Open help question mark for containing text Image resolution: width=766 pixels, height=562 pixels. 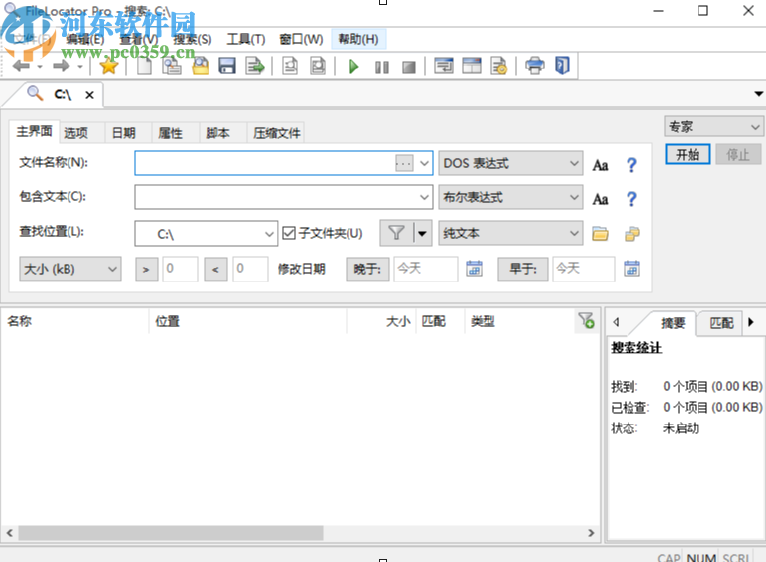point(631,198)
